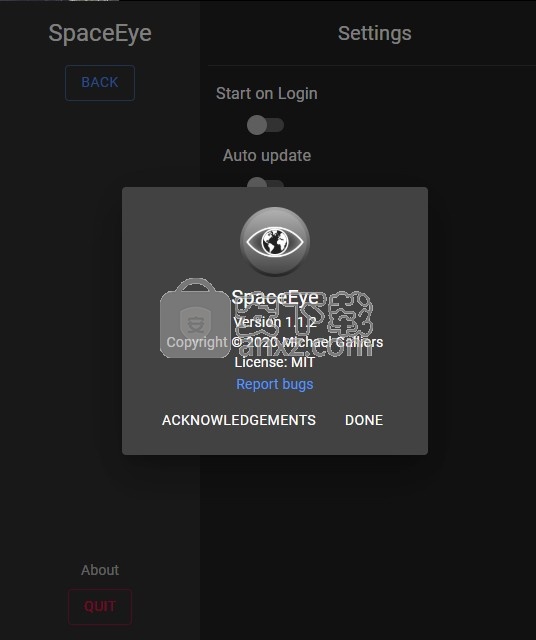This screenshot has width=536, height=640.
Task: Toggle the Start on Login switch
Action: pyautogui.click(x=265, y=125)
